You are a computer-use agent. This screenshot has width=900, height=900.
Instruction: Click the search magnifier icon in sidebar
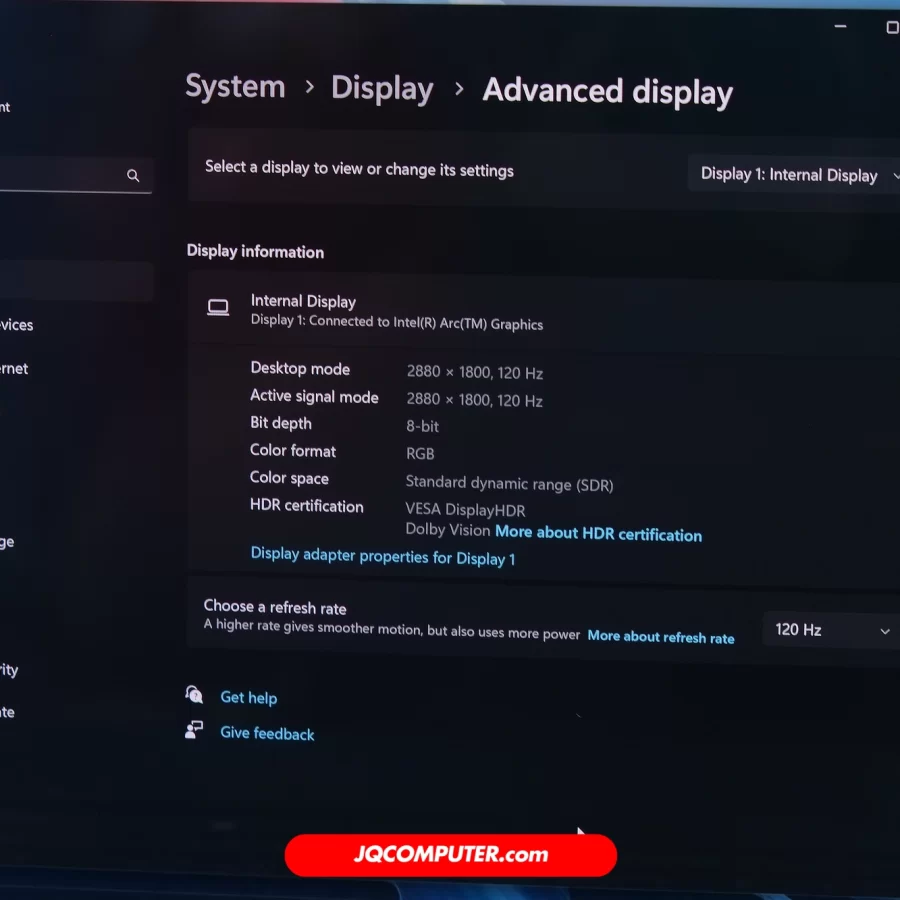pos(133,176)
